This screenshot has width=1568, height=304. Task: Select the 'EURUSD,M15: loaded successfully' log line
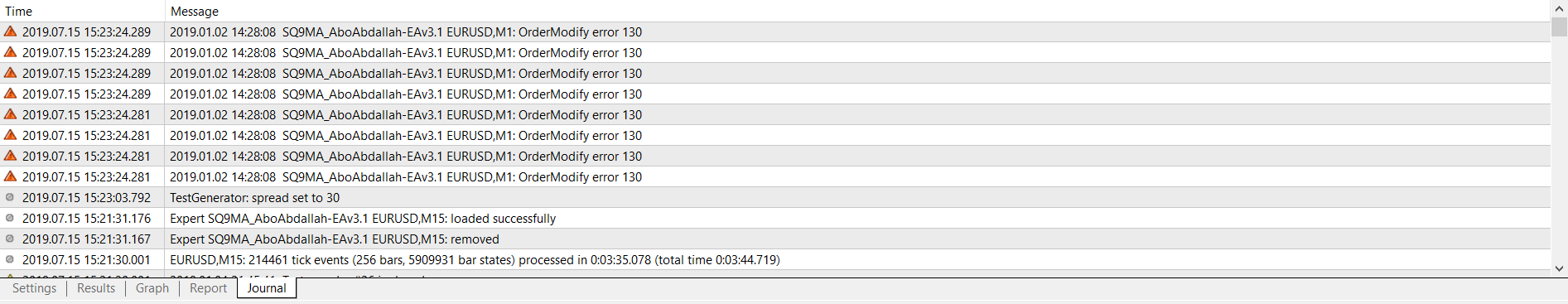tap(363, 218)
